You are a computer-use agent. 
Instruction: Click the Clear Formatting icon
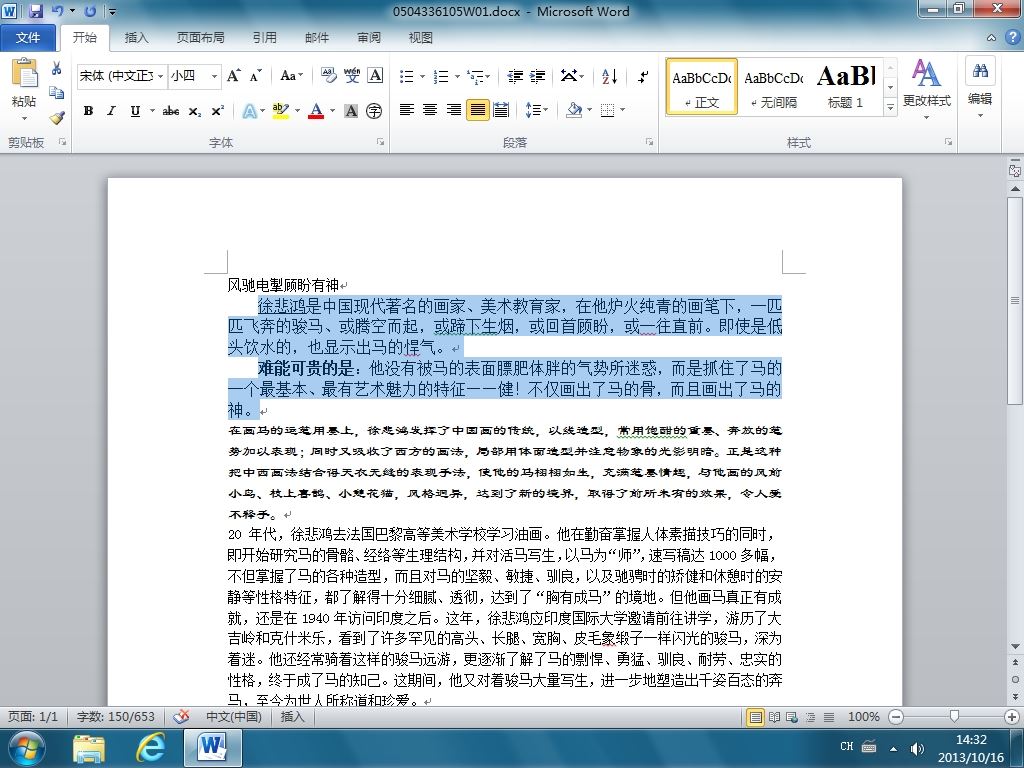click(328, 76)
